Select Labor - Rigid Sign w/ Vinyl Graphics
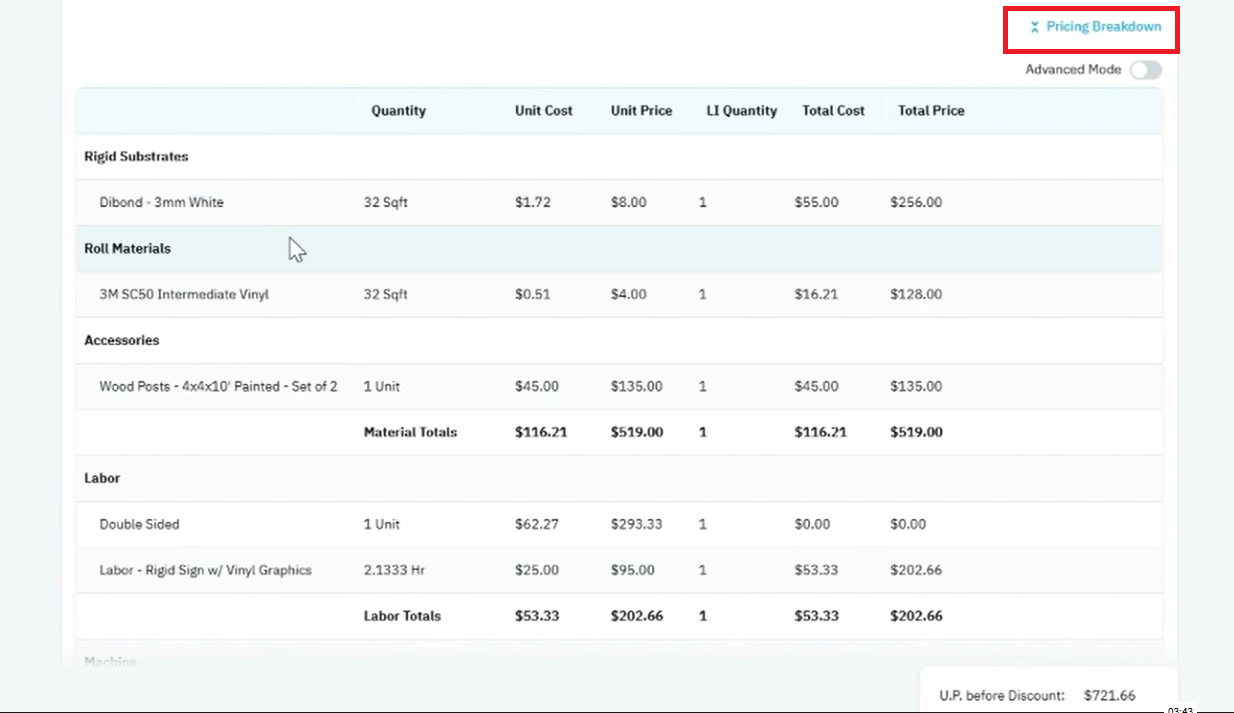The height and width of the screenshot is (713, 1234). click(x=619, y=571)
